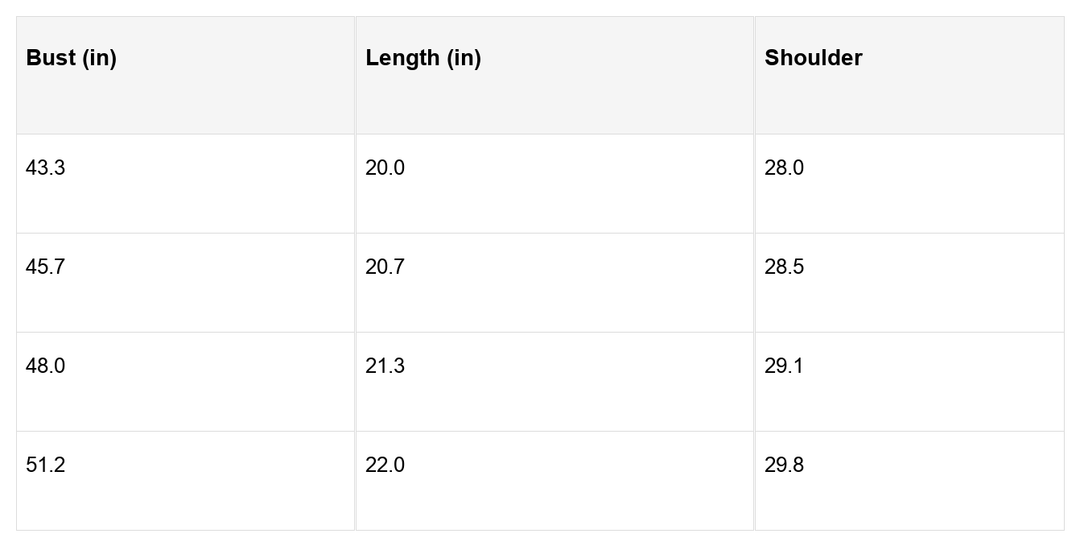
Task: Select the 43.3 bust cell
Action: coord(46,168)
